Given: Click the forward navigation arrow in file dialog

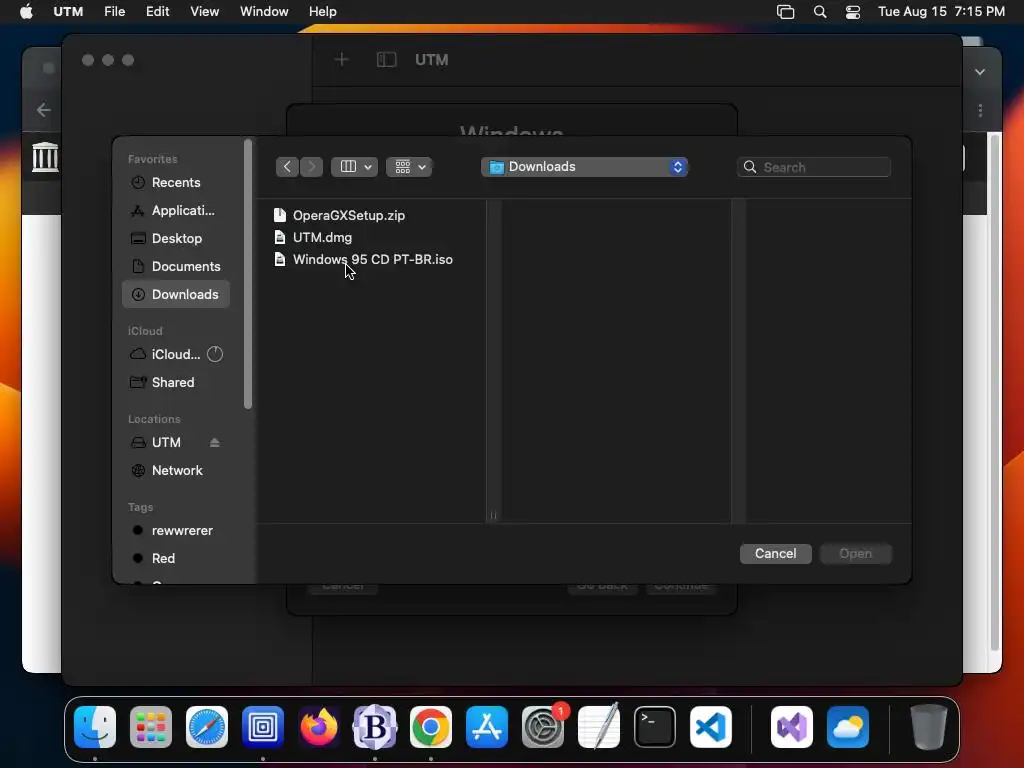Looking at the screenshot, I should pos(312,167).
